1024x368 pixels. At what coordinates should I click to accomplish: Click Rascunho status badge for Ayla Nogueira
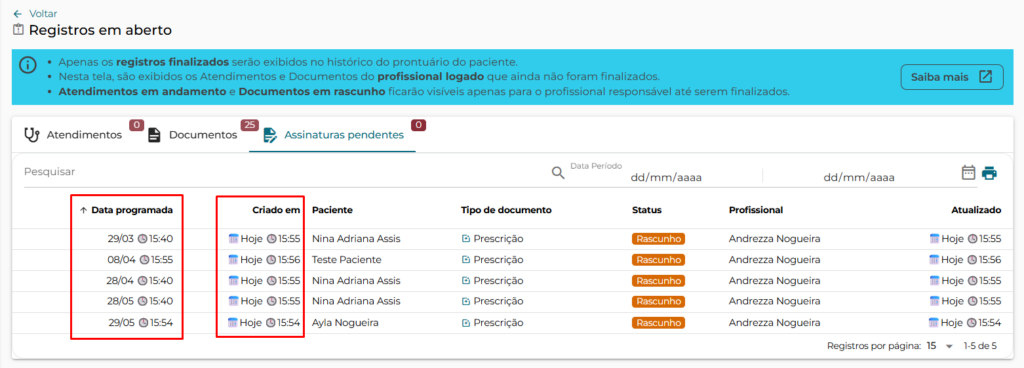658,322
